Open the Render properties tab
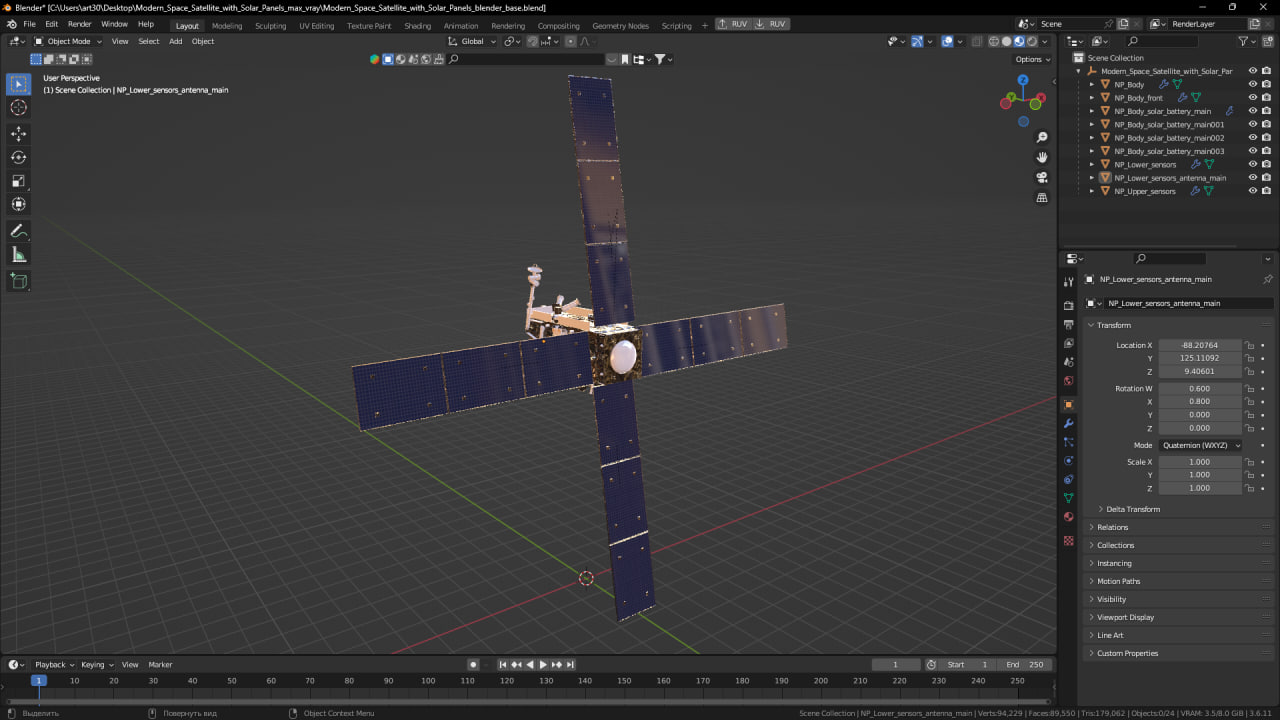1280x720 pixels. point(1069,305)
